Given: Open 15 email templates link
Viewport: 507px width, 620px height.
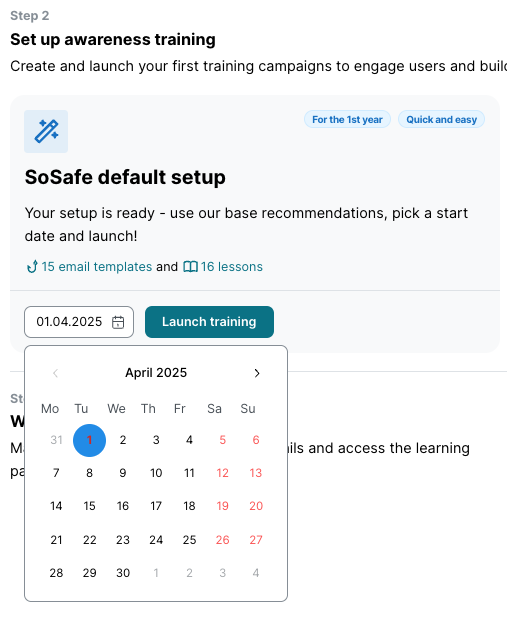Looking at the screenshot, I should pyautogui.click(x=96, y=267).
